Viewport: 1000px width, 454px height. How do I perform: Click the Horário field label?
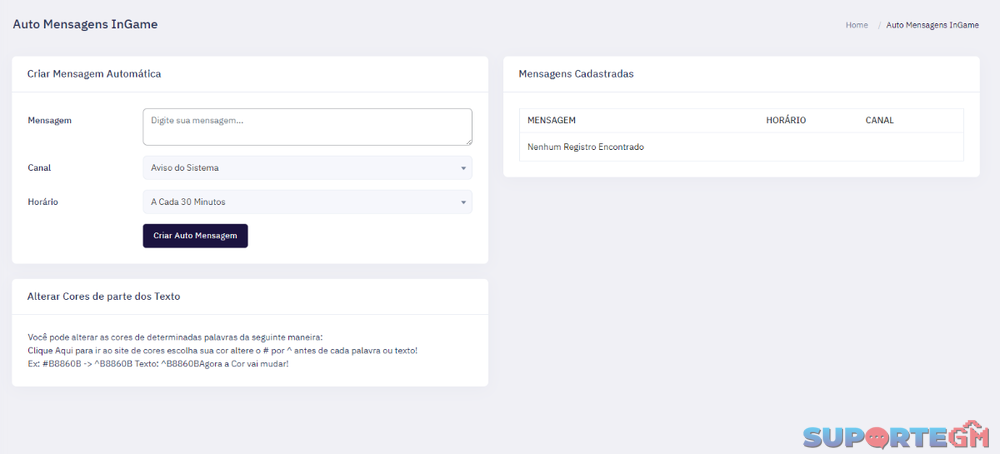43,202
